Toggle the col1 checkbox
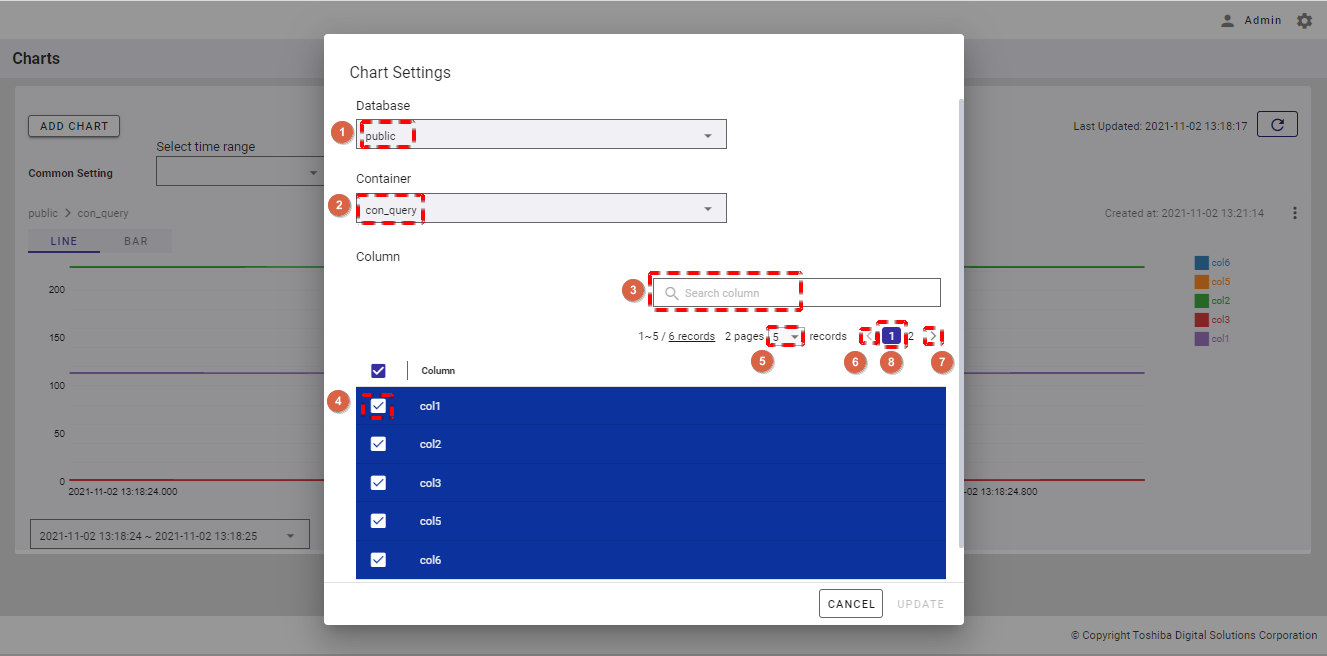The image size is (1327, 656). click(378, 406)
